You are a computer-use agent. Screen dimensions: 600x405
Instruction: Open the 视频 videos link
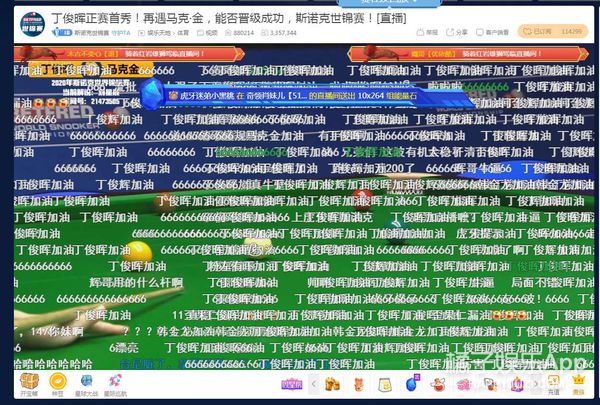tap(207, 33)
